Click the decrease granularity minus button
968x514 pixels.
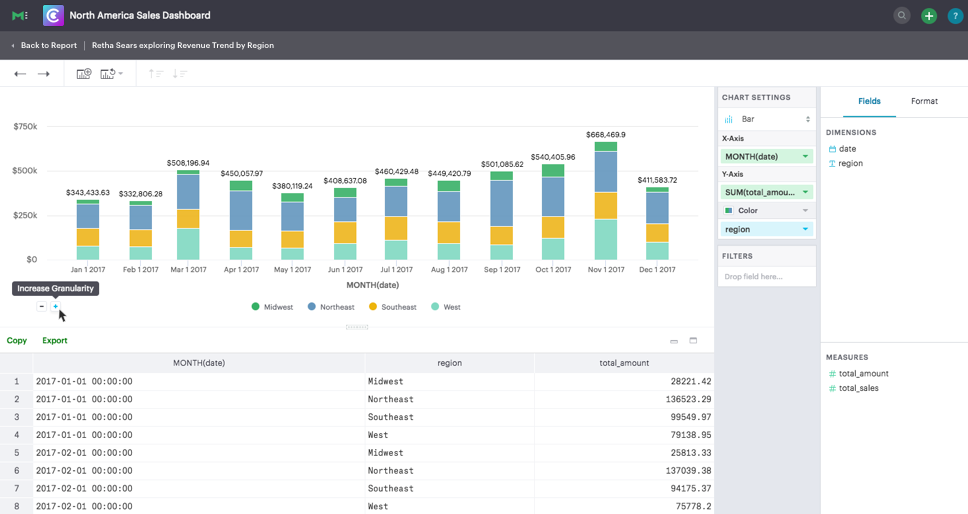pyautogui.click(x=41, y=306)
